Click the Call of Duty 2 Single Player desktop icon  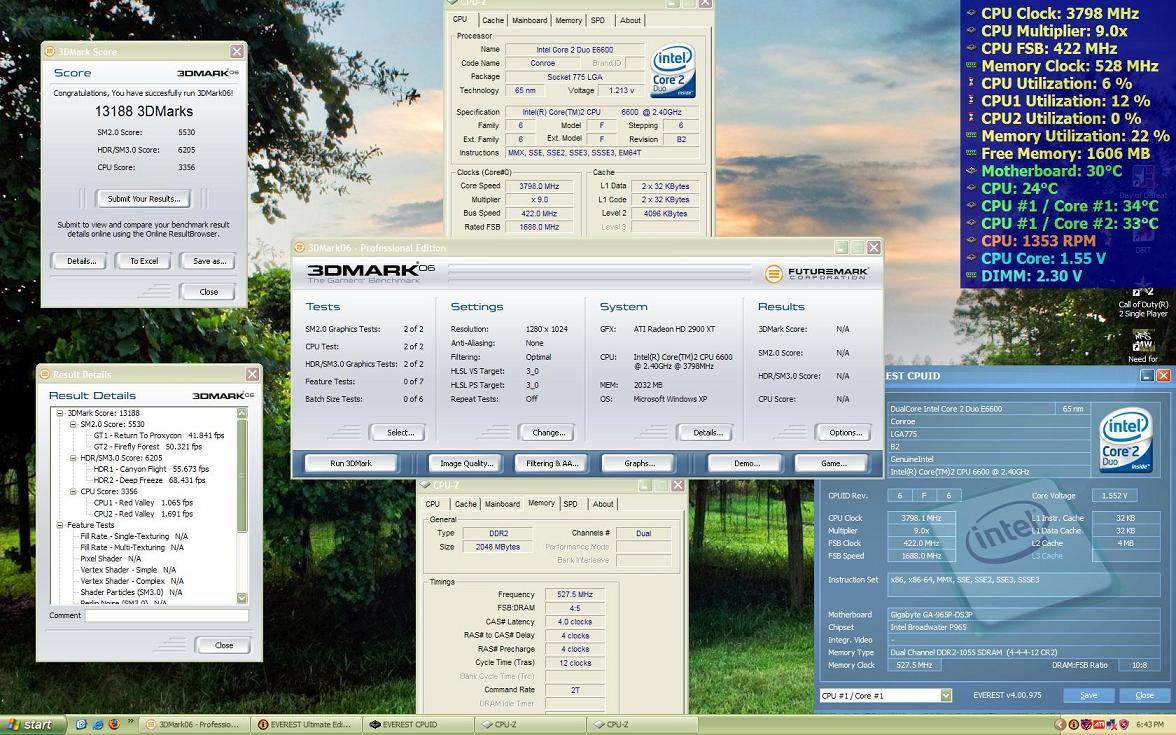point(1142,304)
